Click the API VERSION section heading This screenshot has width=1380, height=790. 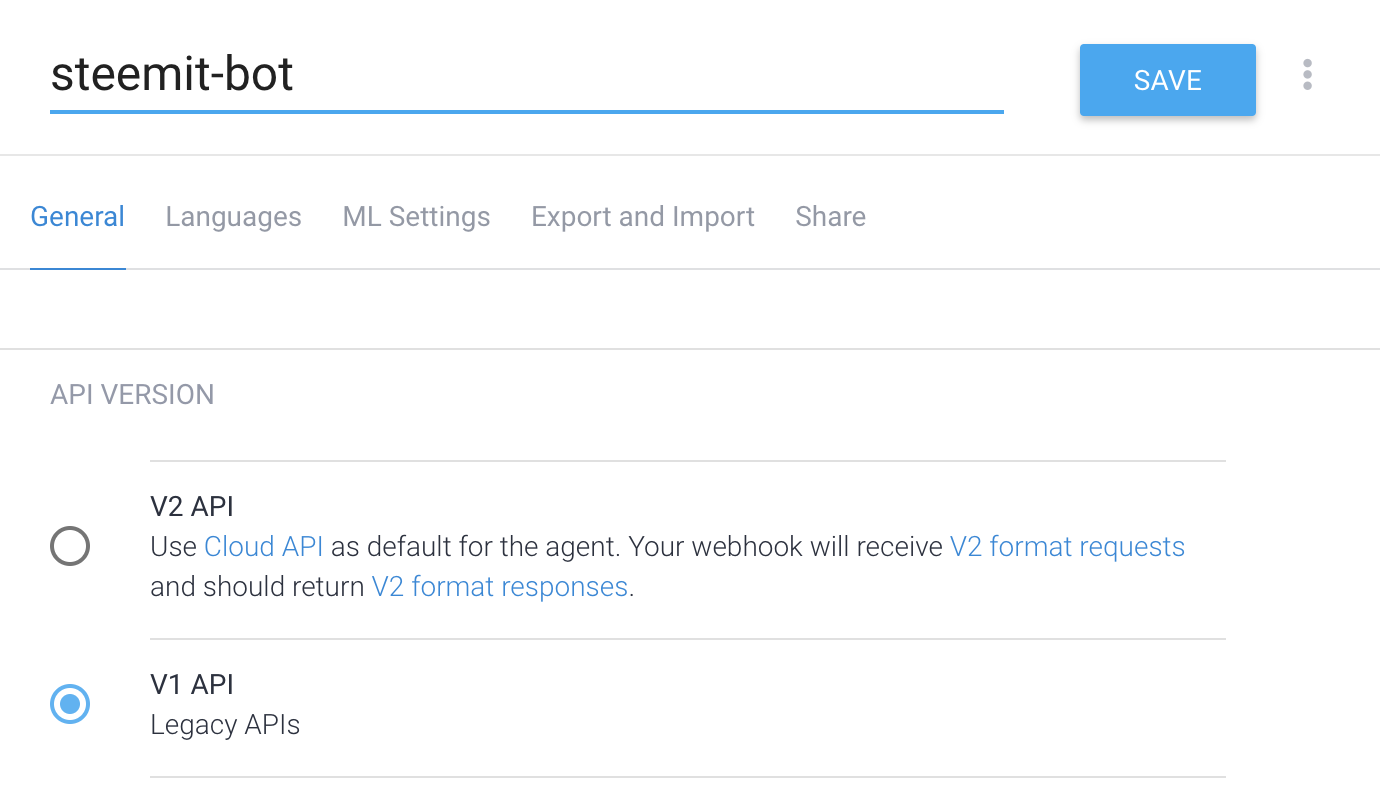tap(132, 395)
